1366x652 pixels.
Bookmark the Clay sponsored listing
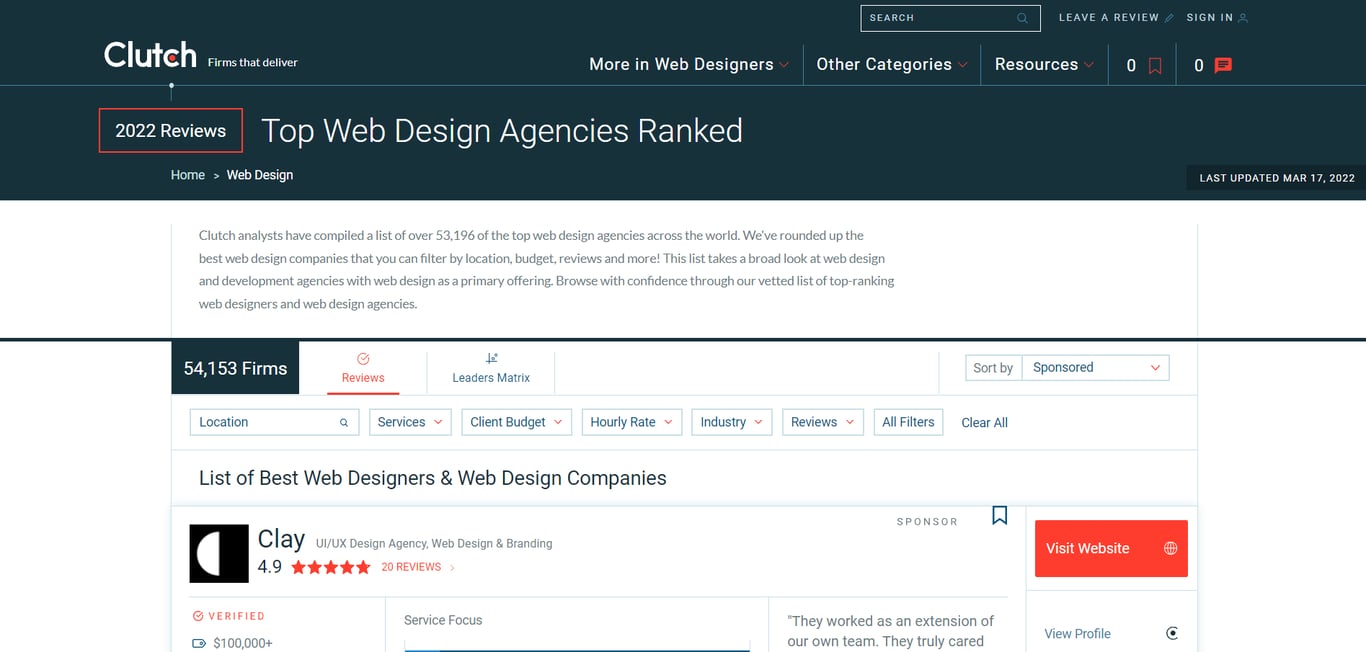click(999, 515)
